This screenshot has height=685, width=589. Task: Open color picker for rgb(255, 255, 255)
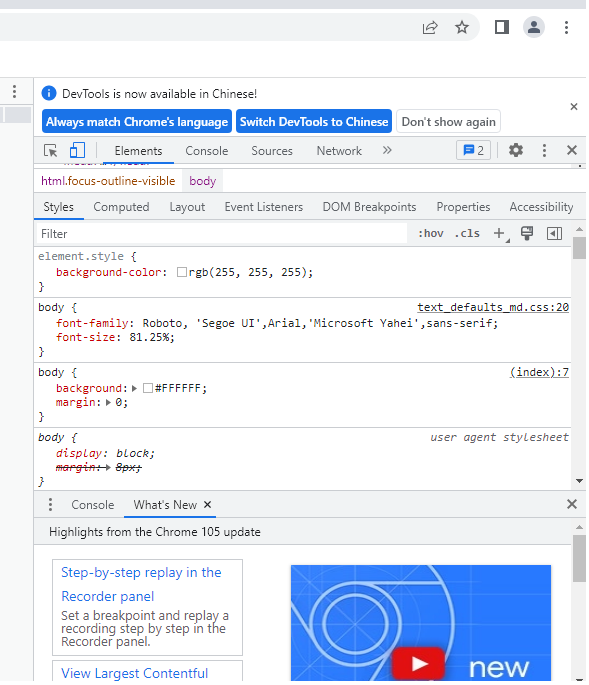(x=182, y=272)
